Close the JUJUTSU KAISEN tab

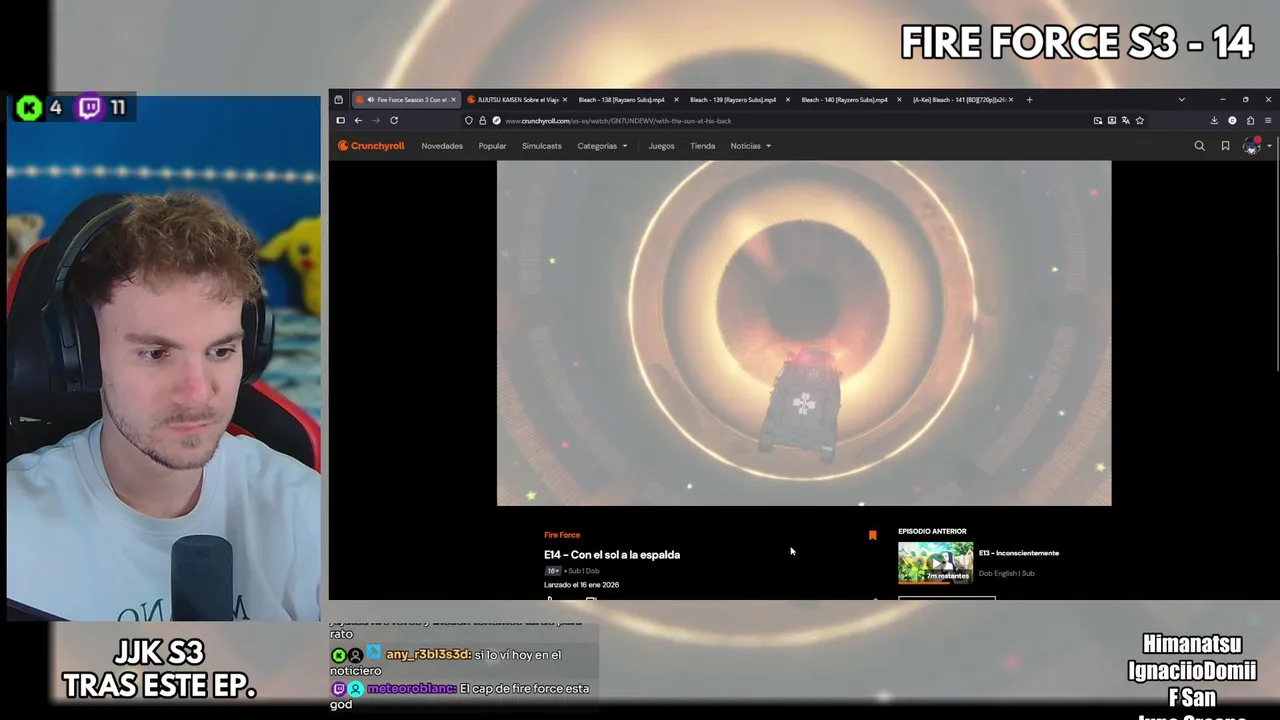[x=565, y=99]
